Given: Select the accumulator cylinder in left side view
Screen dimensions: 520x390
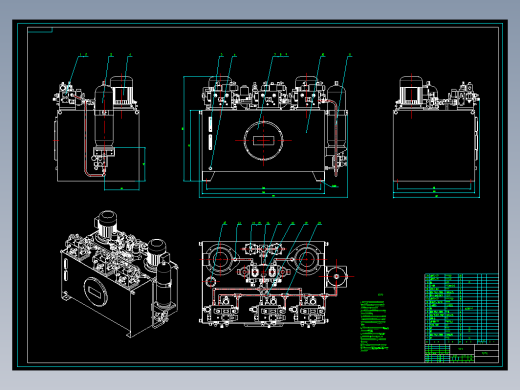Looking at the screenshot, I should coord(104,116).
